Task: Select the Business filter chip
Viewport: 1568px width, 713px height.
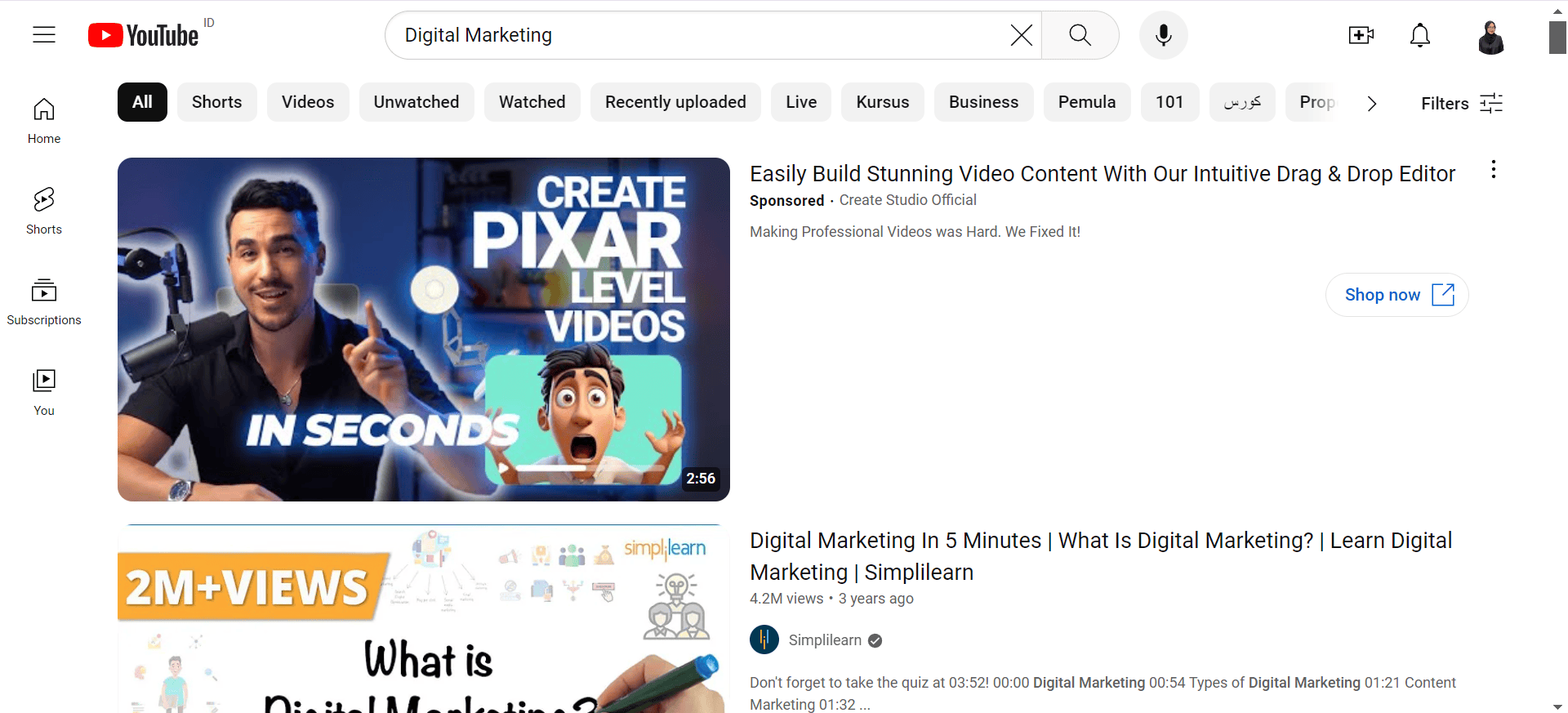Action: coord(983,102)
